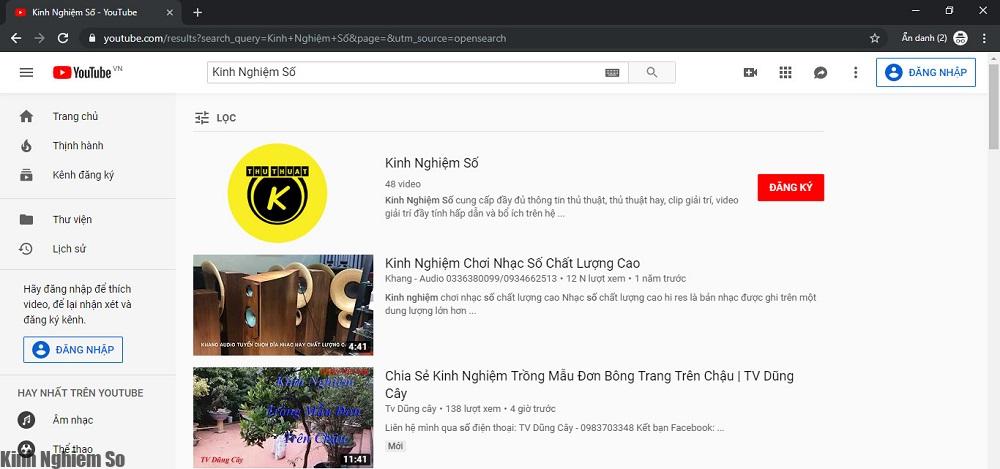This screenshot has width=1000, height=469.
Task: Open the YouTube hamburger guide menu
Action: pyautogui.click(x=26, y=73)
